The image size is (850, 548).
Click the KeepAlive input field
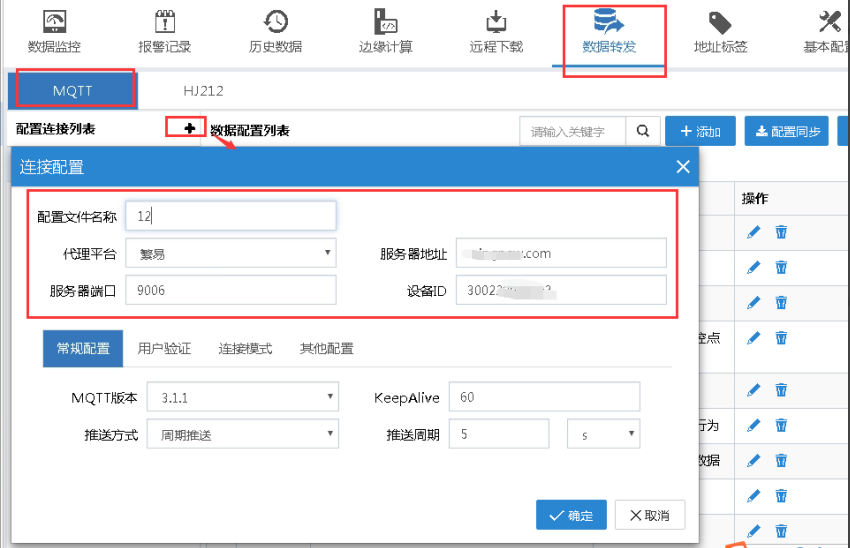coord(544,397)
